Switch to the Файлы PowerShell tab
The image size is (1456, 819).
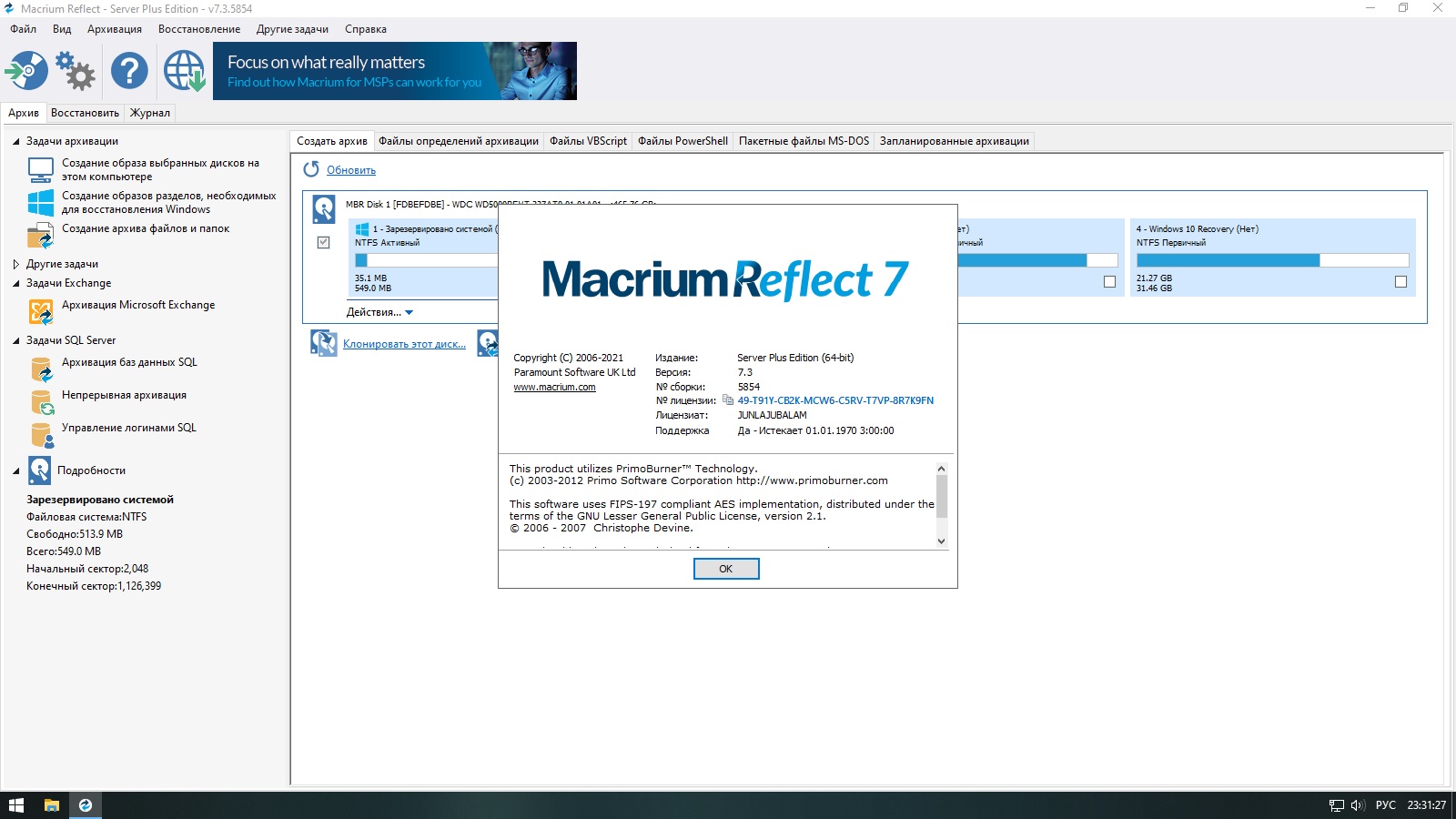pos(682,141)
